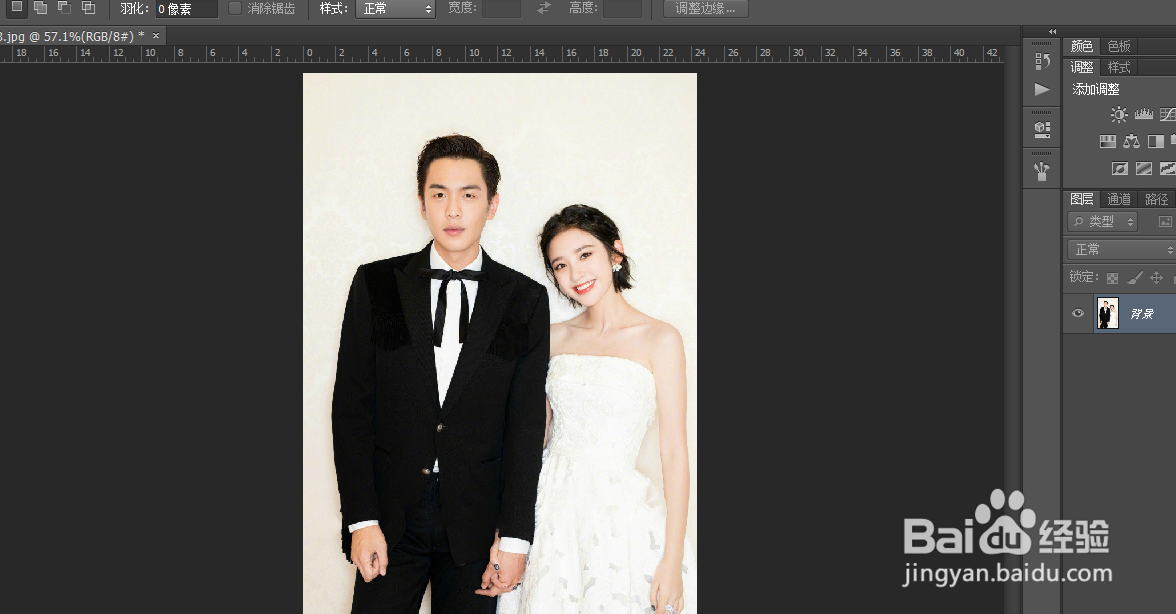Hide the 背景 layer using the eye icon
The width and height of the screenshot is (1176, 614).
1078,313
